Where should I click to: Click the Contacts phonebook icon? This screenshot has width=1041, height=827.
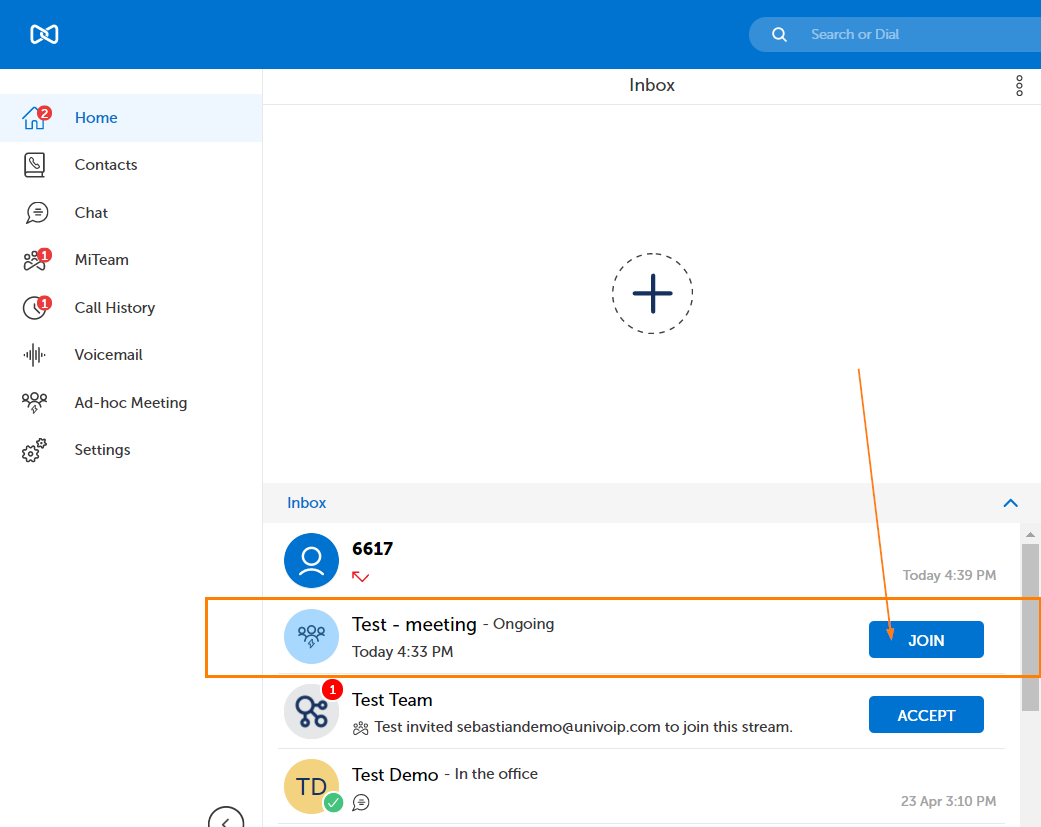[x=35, y=165]
